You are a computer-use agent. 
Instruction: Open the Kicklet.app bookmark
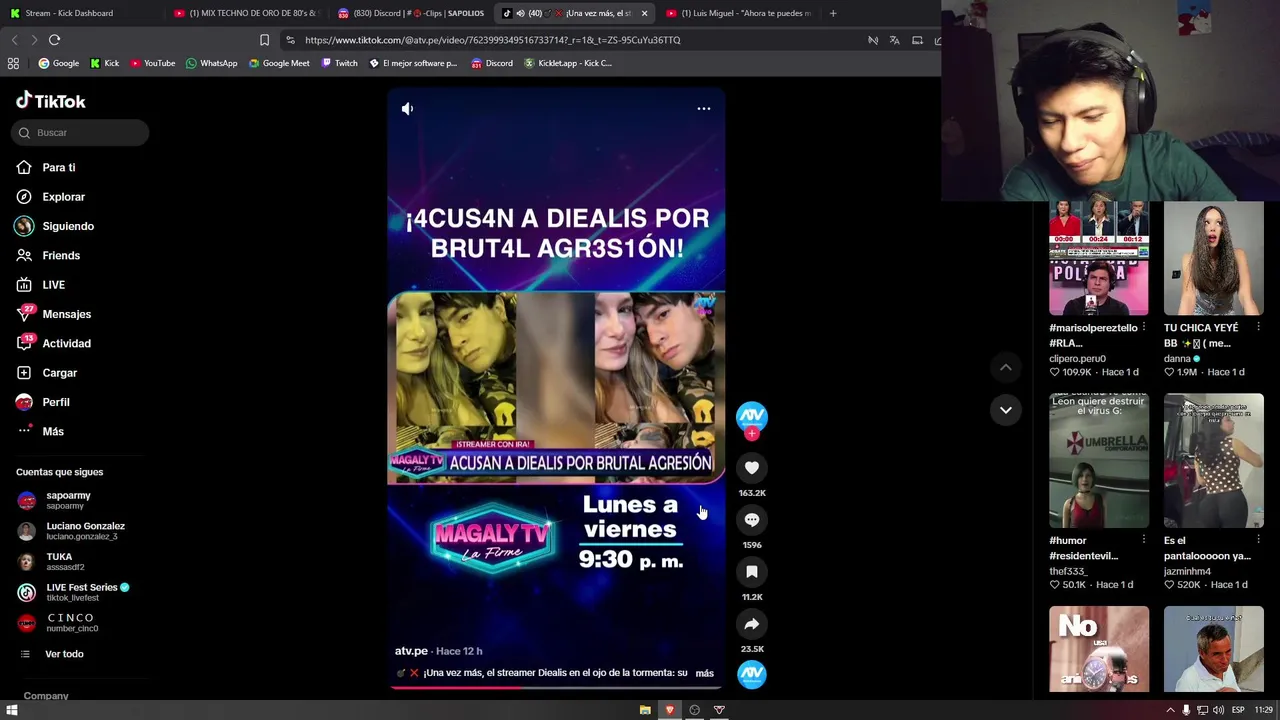click(568, 63)
